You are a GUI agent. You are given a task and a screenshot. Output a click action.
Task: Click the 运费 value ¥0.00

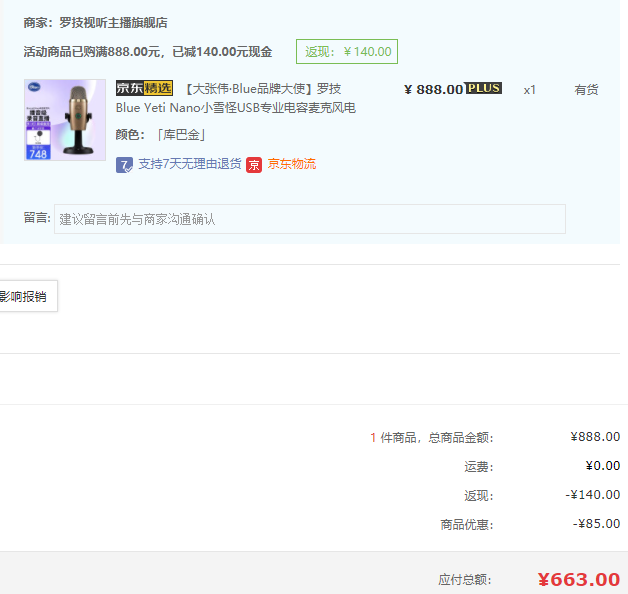pyautogui.click(x=603, y=466)
